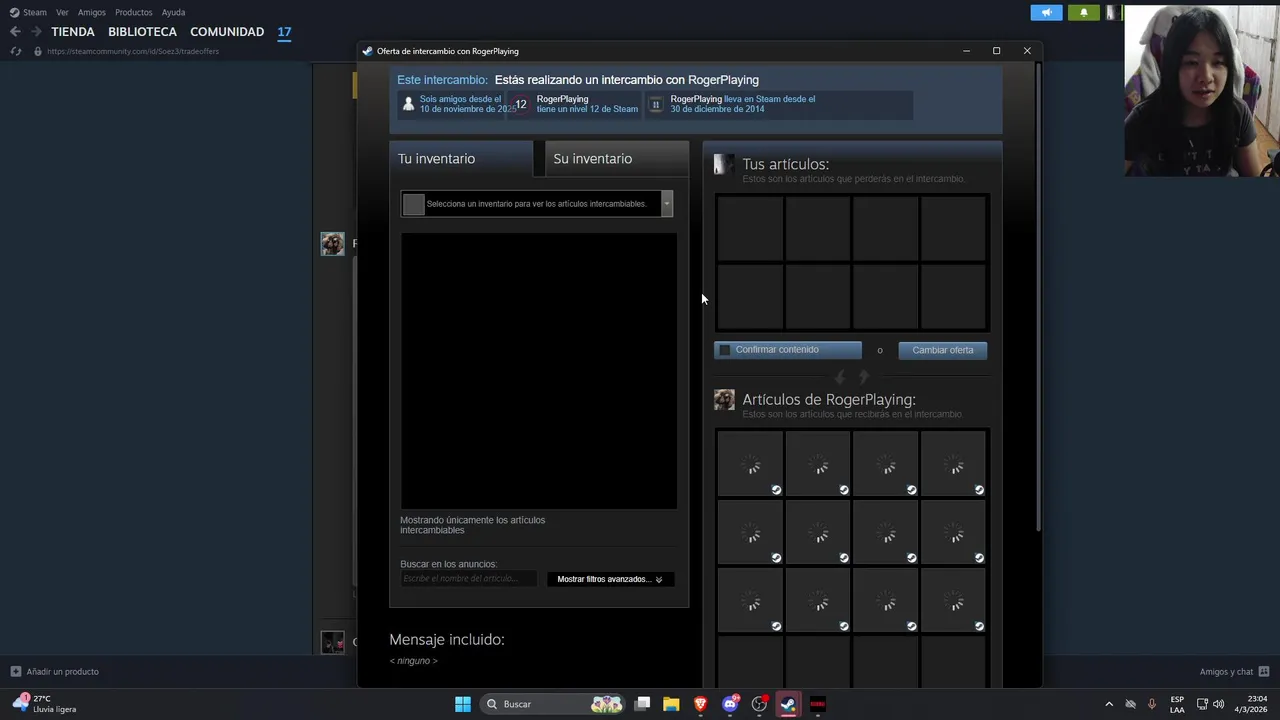This screenshot has width=1280, height=720.
Task: Open Brave browser from taskbar
Action: 701,704
